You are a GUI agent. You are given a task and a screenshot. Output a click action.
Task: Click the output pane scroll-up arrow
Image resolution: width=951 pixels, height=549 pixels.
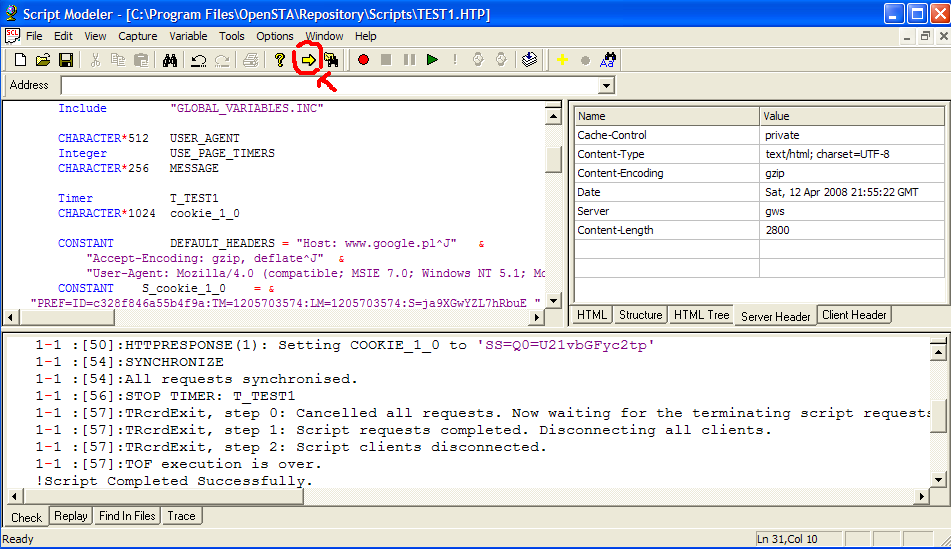coord(938,352)
